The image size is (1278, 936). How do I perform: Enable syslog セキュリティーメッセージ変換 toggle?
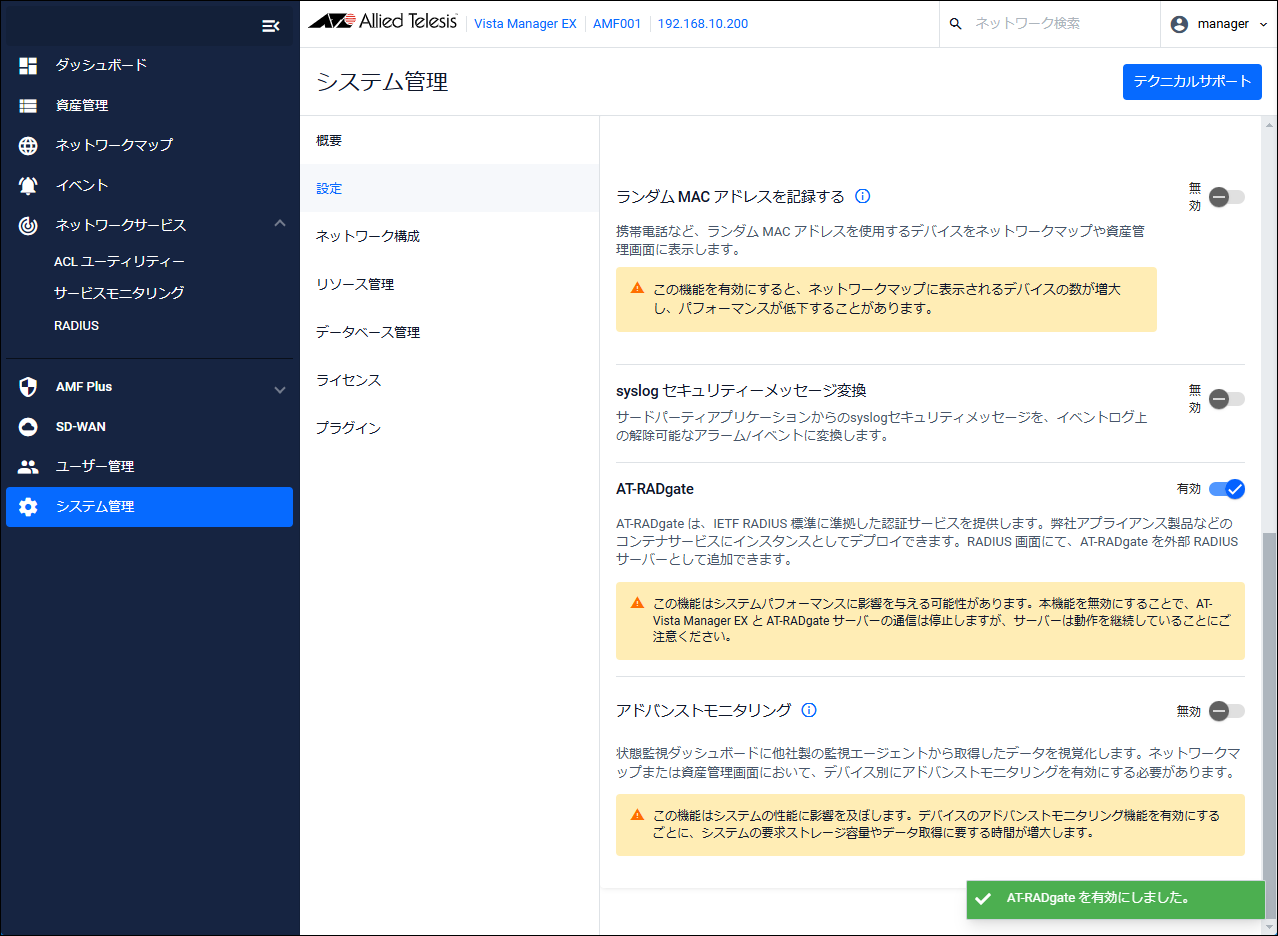tap(1226, 399)
